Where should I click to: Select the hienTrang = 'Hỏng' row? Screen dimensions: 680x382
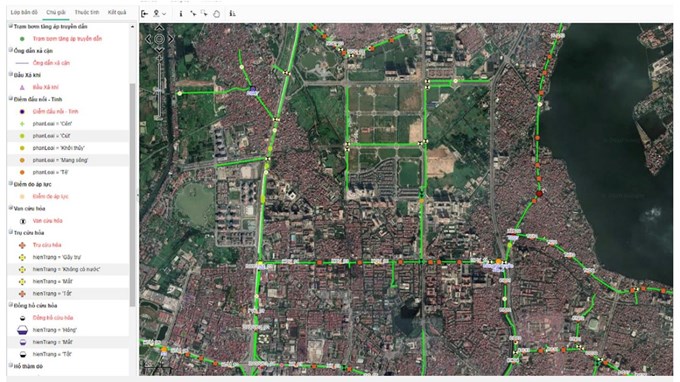[68, 330]
